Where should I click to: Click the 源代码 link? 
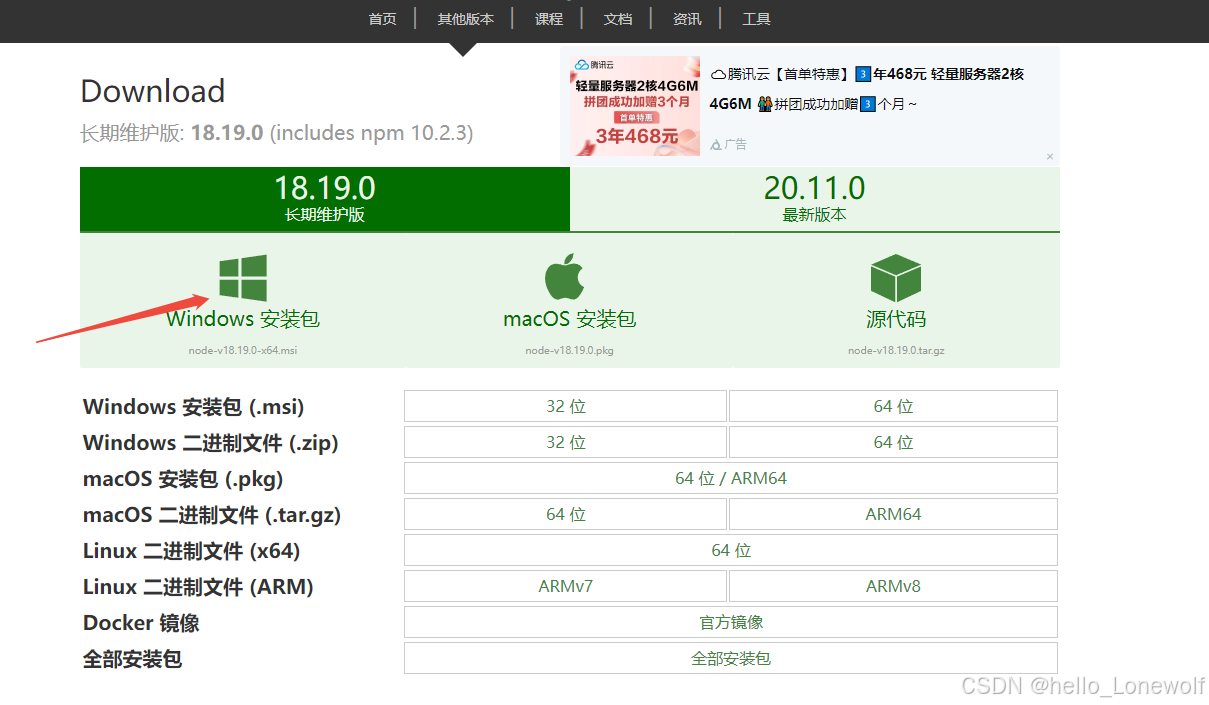point(896,319)
